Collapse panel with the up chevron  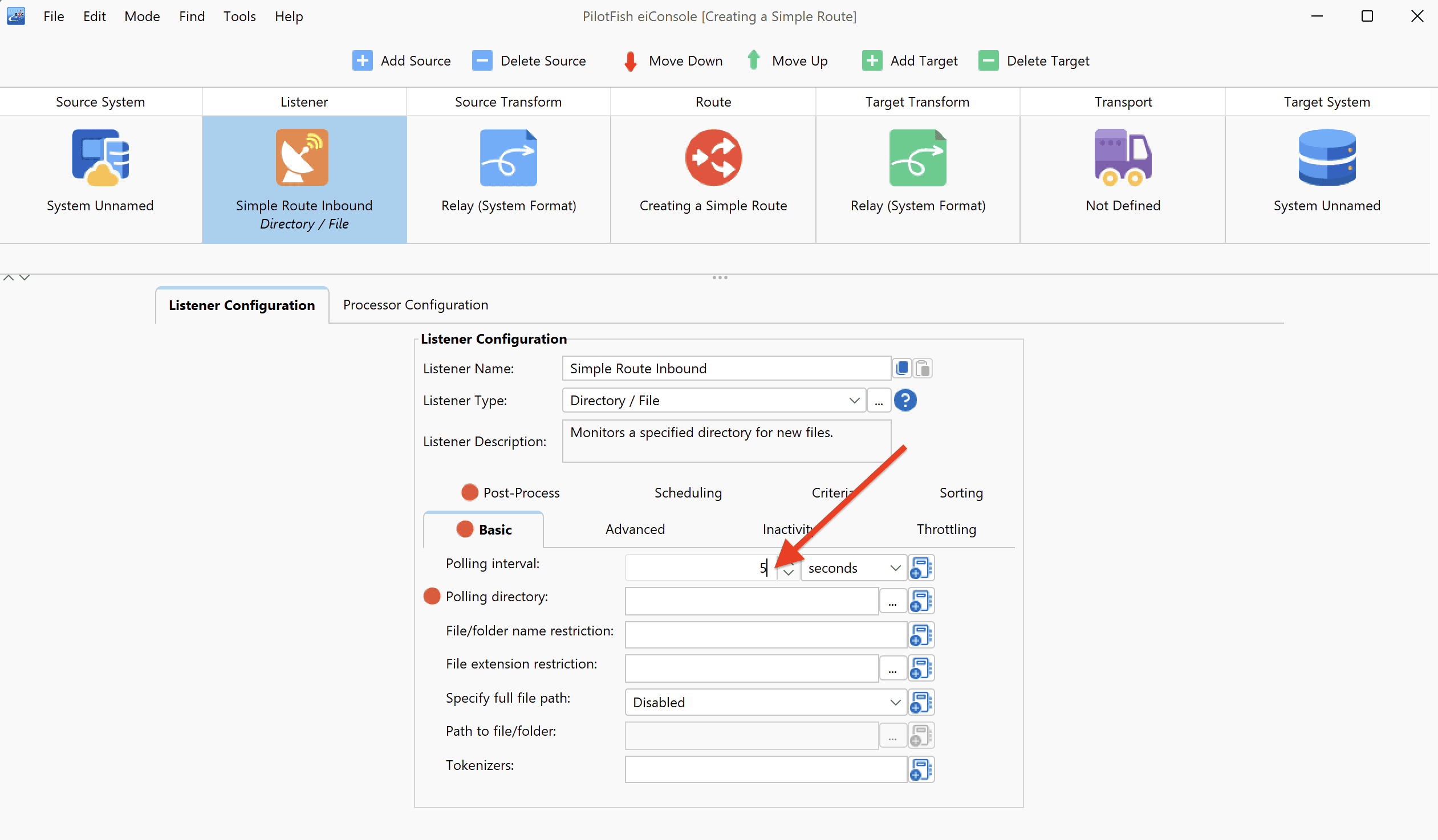pos(9,278)
